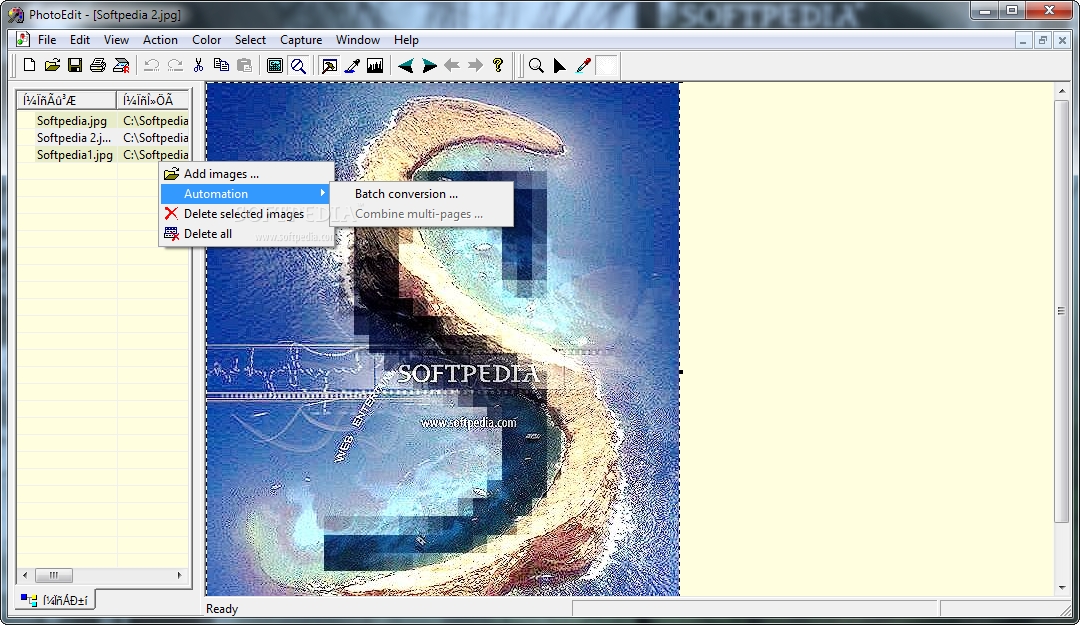Screen dimensions: 1080x625
Task: Select the Zoom magnifier tool
Action: [x=536, y=65]
